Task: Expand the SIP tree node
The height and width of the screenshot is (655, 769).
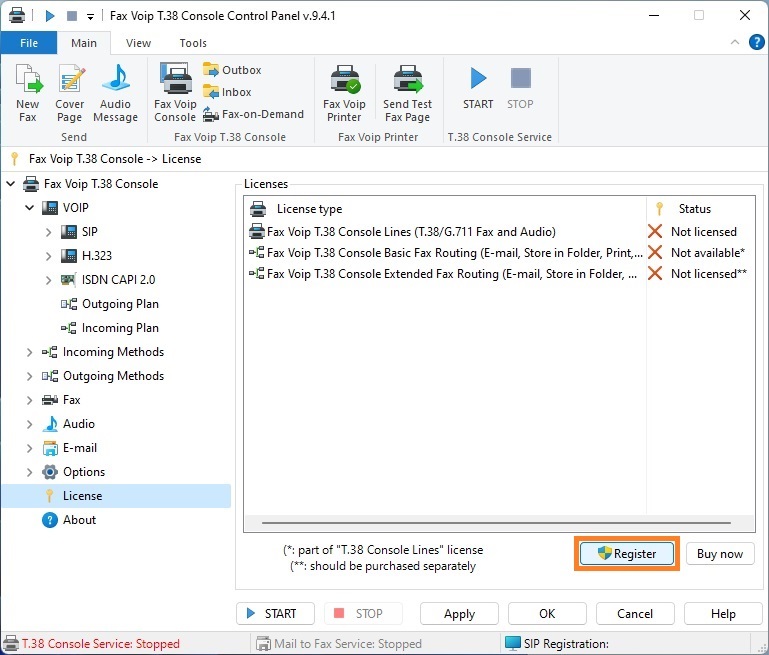Action: tap(48, 232)
